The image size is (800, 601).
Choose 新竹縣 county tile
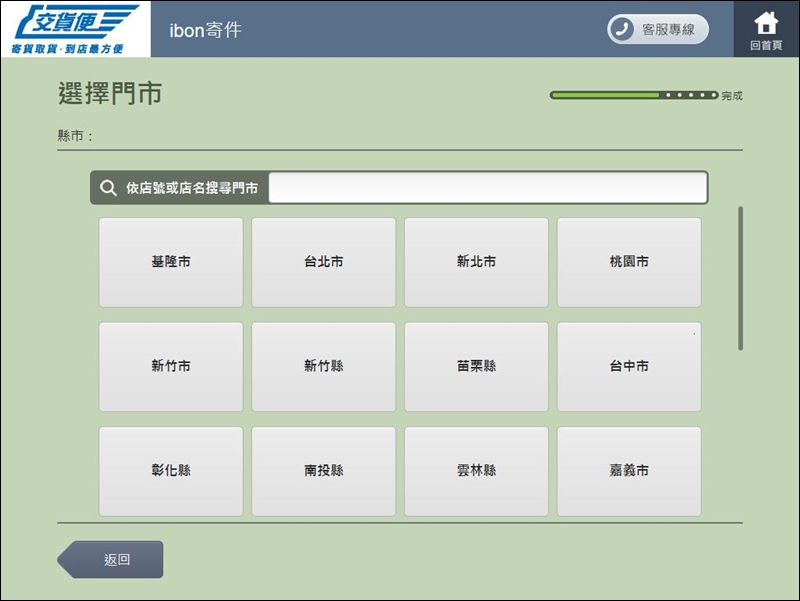(324, 367)
